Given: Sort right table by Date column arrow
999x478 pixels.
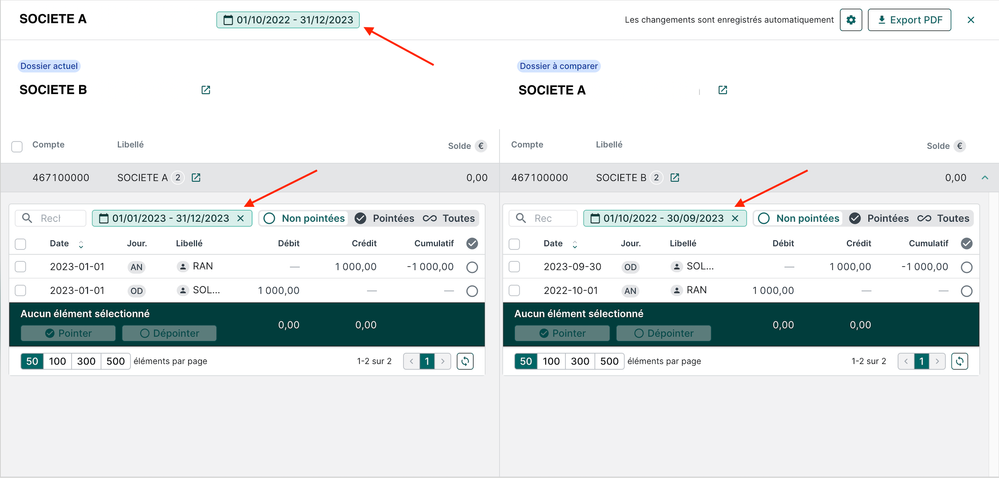Looking at the screenshot, I should (x=575, y=244).
